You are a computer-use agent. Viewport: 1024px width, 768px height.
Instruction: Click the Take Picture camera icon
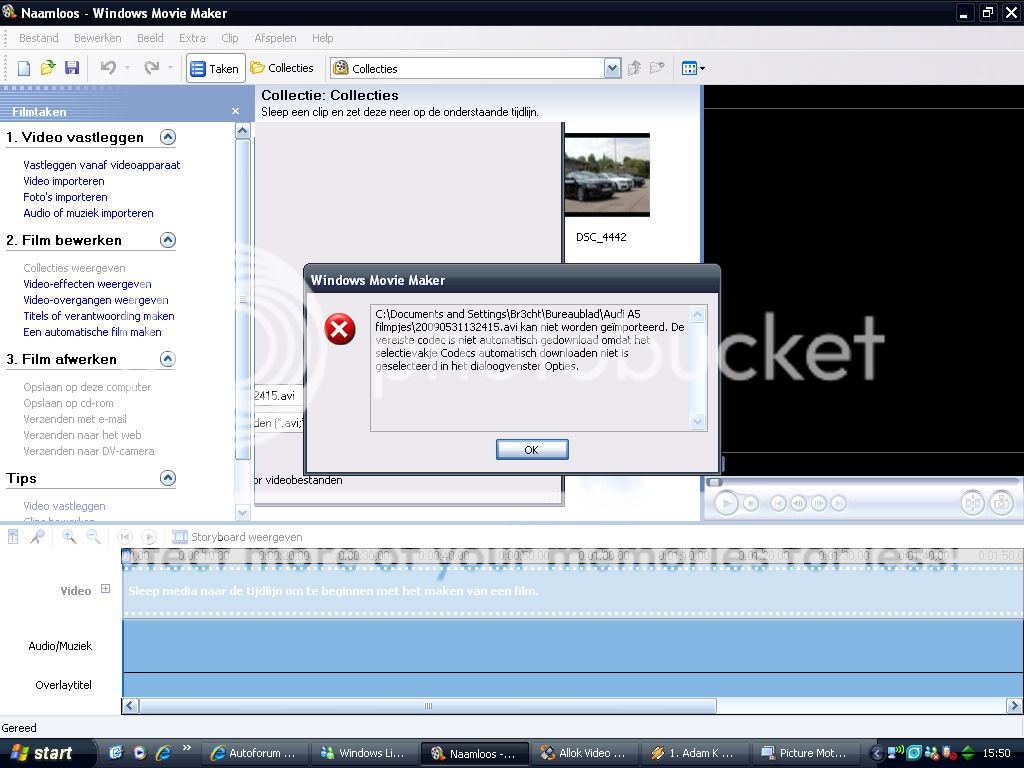coord(1001,503)
